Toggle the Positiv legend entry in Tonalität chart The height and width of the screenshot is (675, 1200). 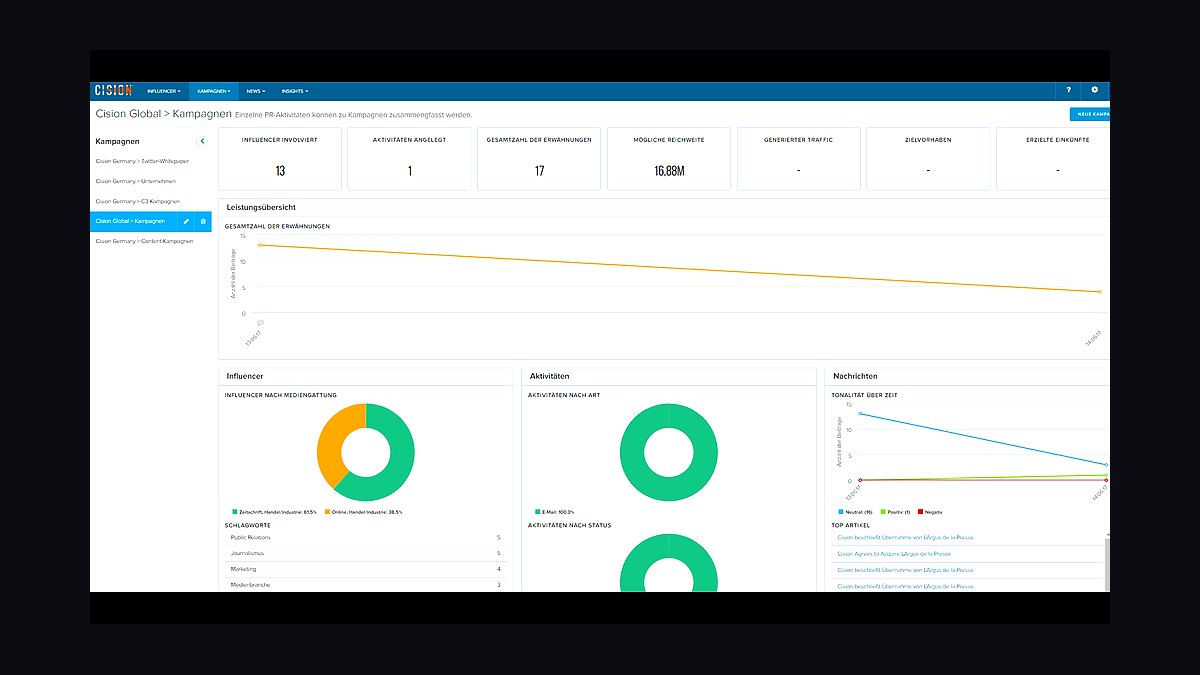click(894, 512)
